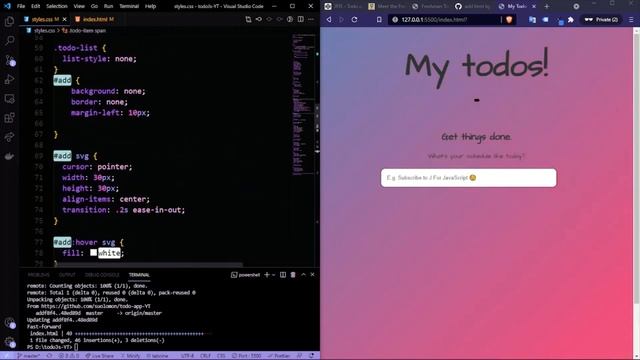Maximize terminal panel with the chevron
This screenshot has width=640, height=360.
(303, 275)
